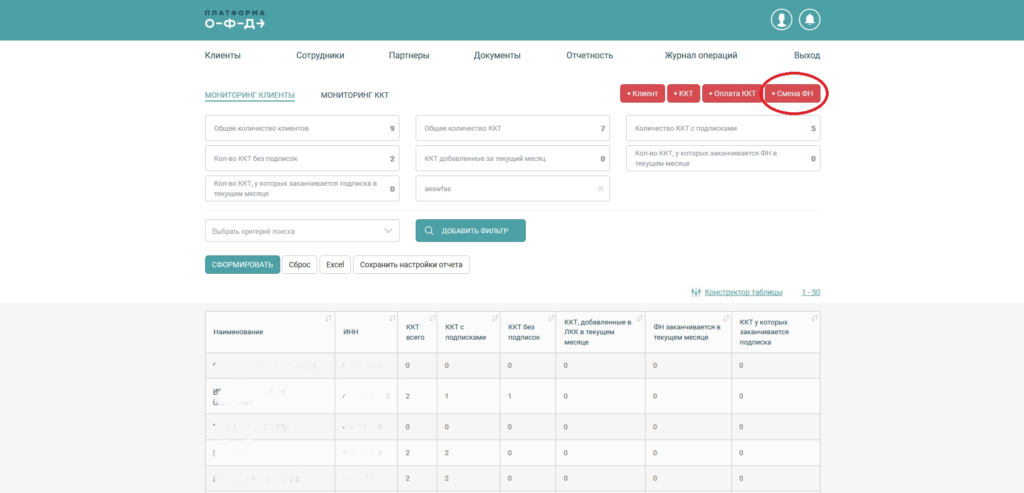Go to Документы section
The height and width of the screenshot is (493, 1024).
(x=497, y=56)
